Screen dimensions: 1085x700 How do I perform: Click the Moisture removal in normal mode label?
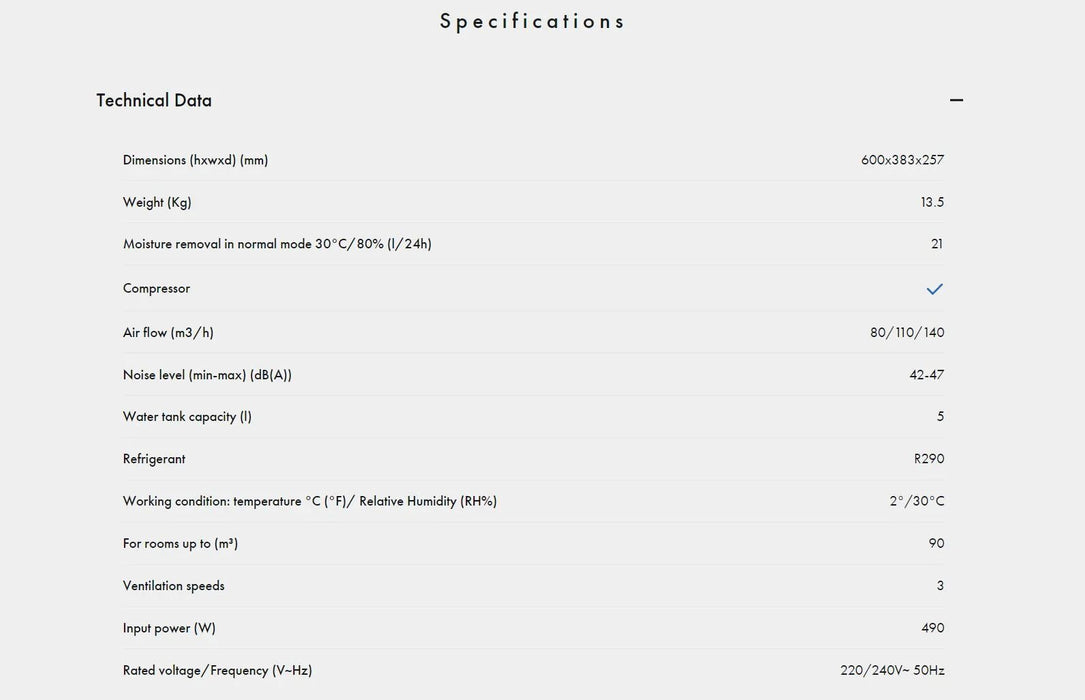[x=277, y=244]
